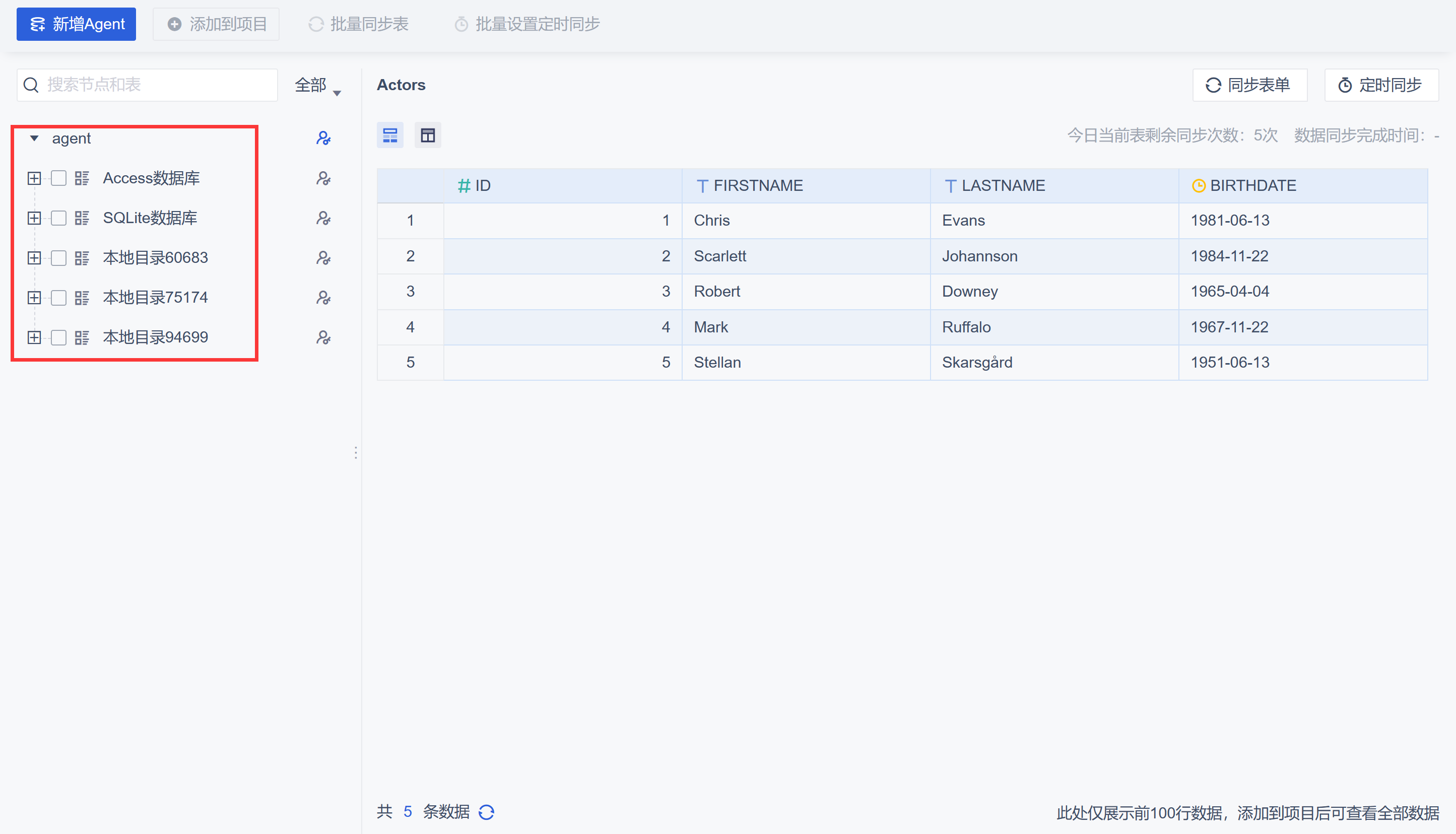Image resolution: width=1456 pixels, height=834 pixels.
Task: Click the permission icon beside agent node
Action: [x=323, y=138]
